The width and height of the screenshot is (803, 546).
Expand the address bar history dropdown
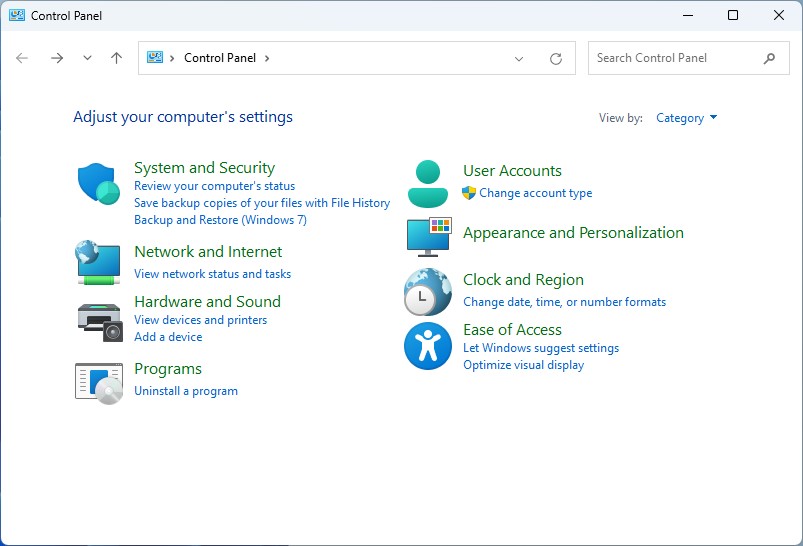tap(519, 58)
